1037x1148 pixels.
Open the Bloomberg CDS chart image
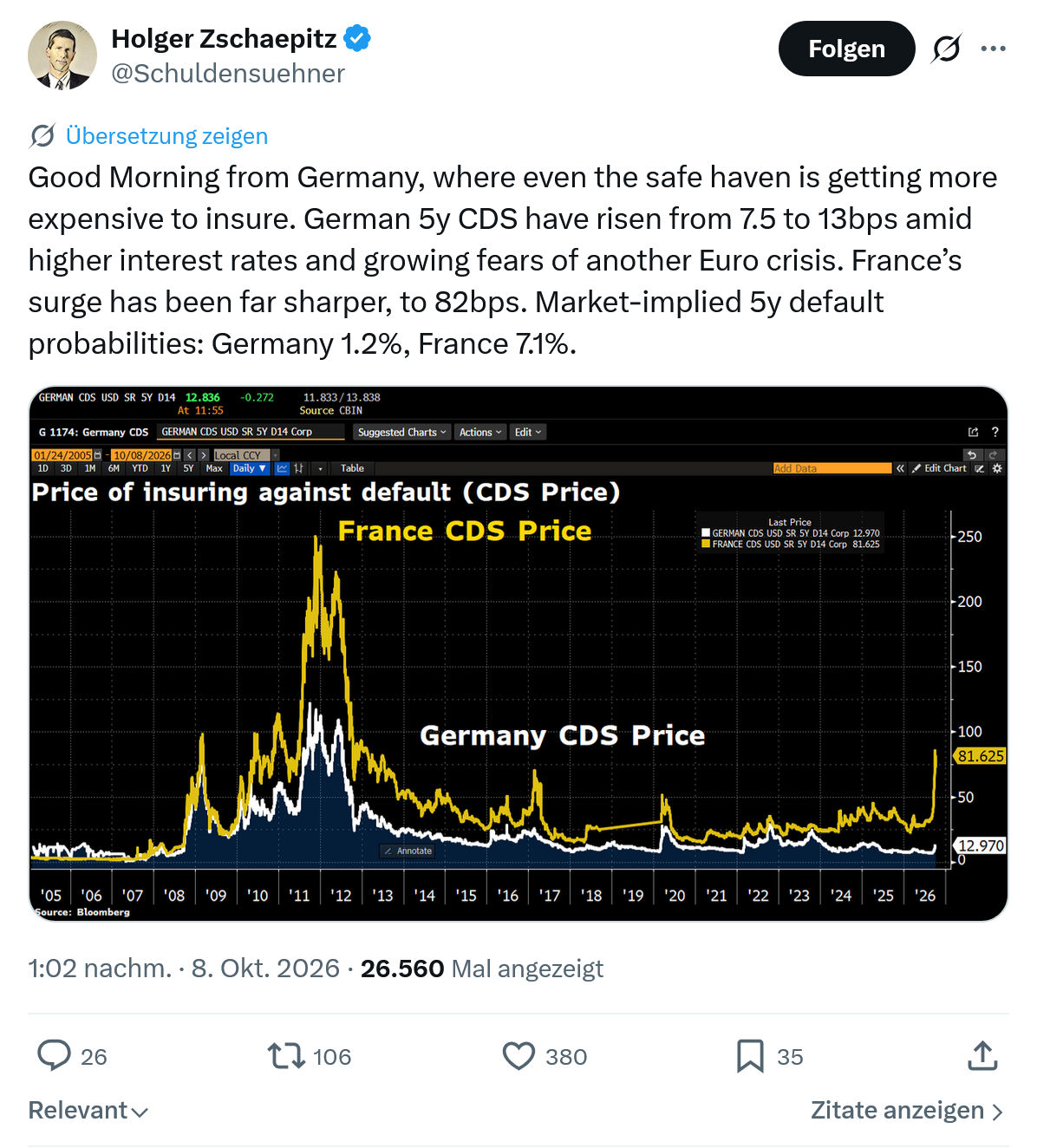pos(518,654)
